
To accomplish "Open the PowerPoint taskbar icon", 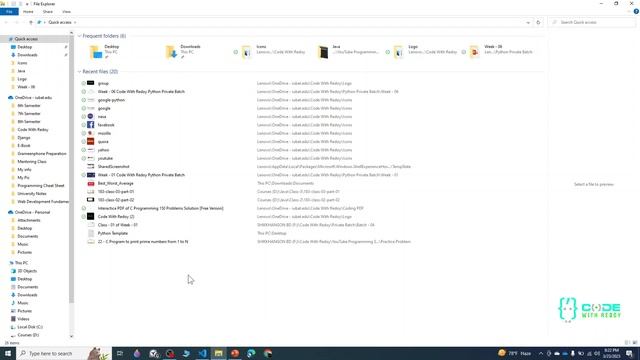I will coord(235,353).
